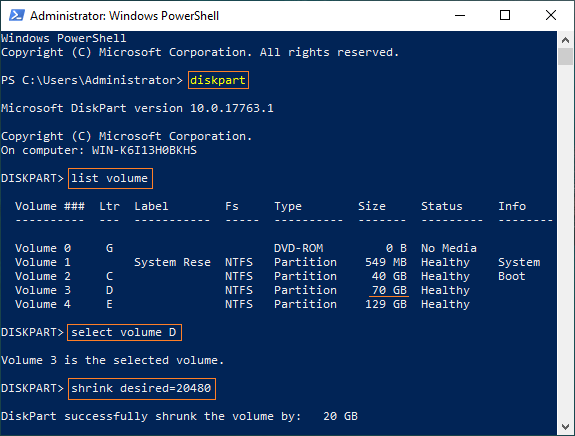The image size is (575, 436).
Task: Click the 'No Media' status entry
Action: pyautogui.click(x=449, y=248)
